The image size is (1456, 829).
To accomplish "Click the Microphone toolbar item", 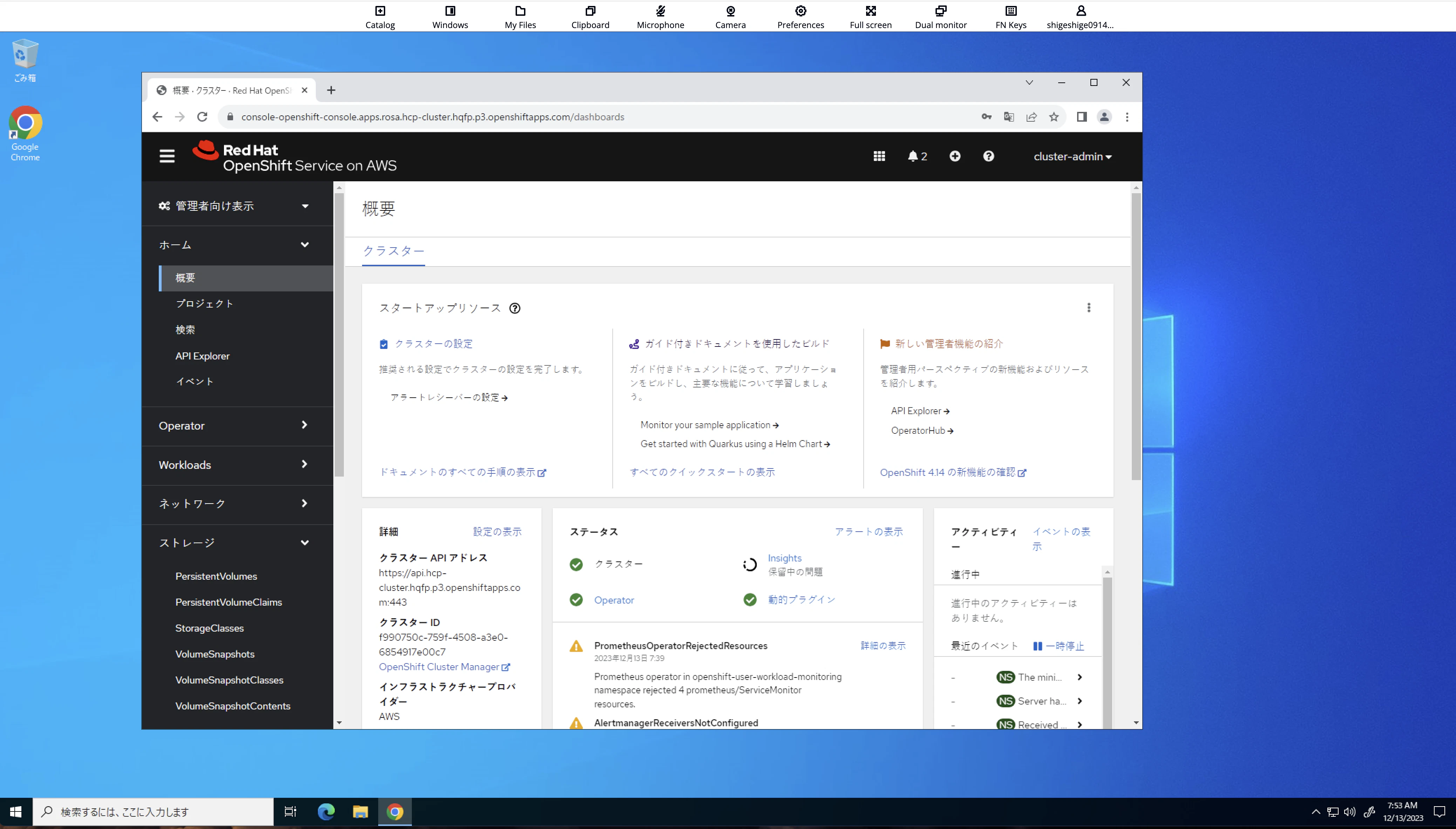I will [661, 17].
